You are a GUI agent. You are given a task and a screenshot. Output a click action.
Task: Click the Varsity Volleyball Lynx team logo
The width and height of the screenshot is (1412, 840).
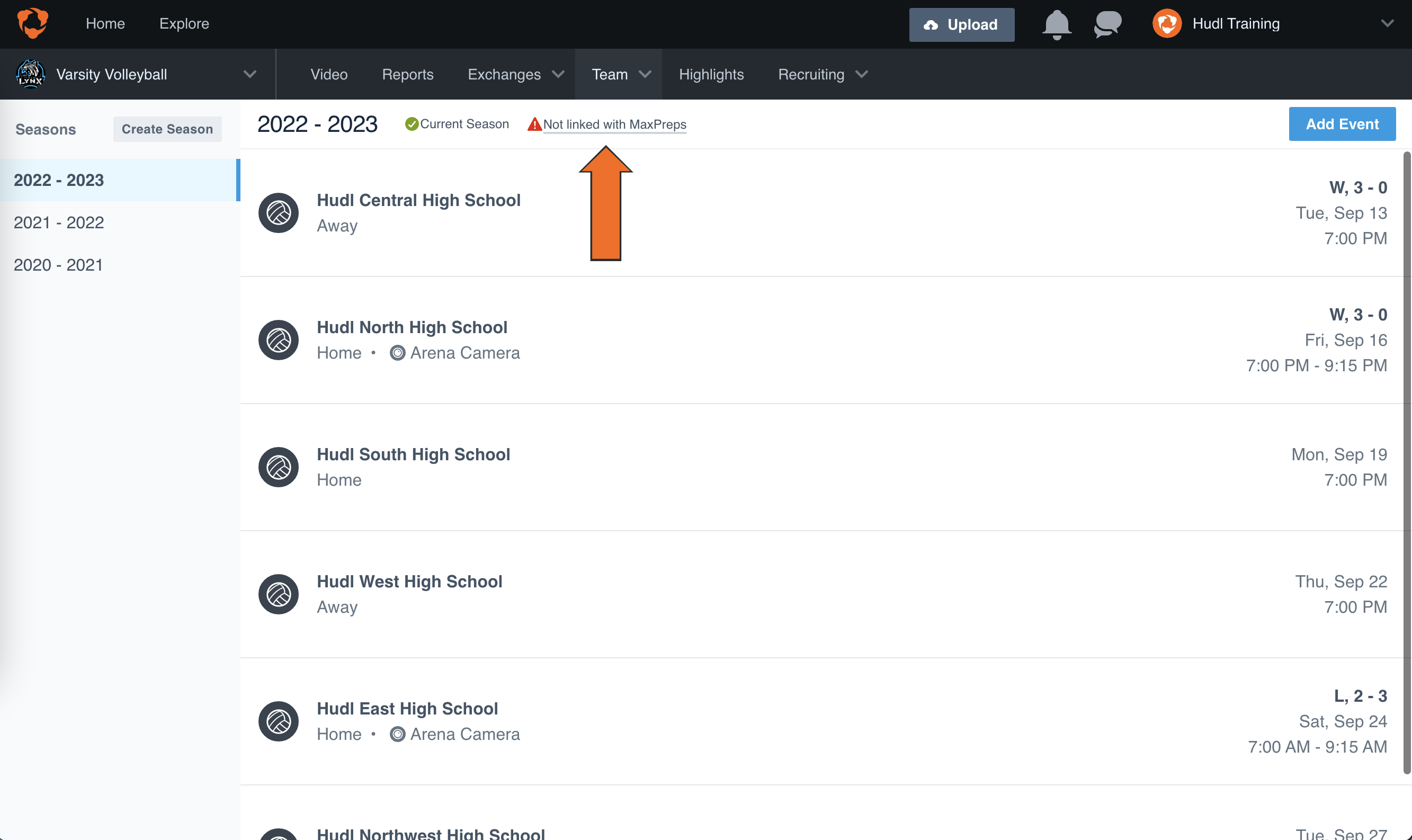coord(31,74)
